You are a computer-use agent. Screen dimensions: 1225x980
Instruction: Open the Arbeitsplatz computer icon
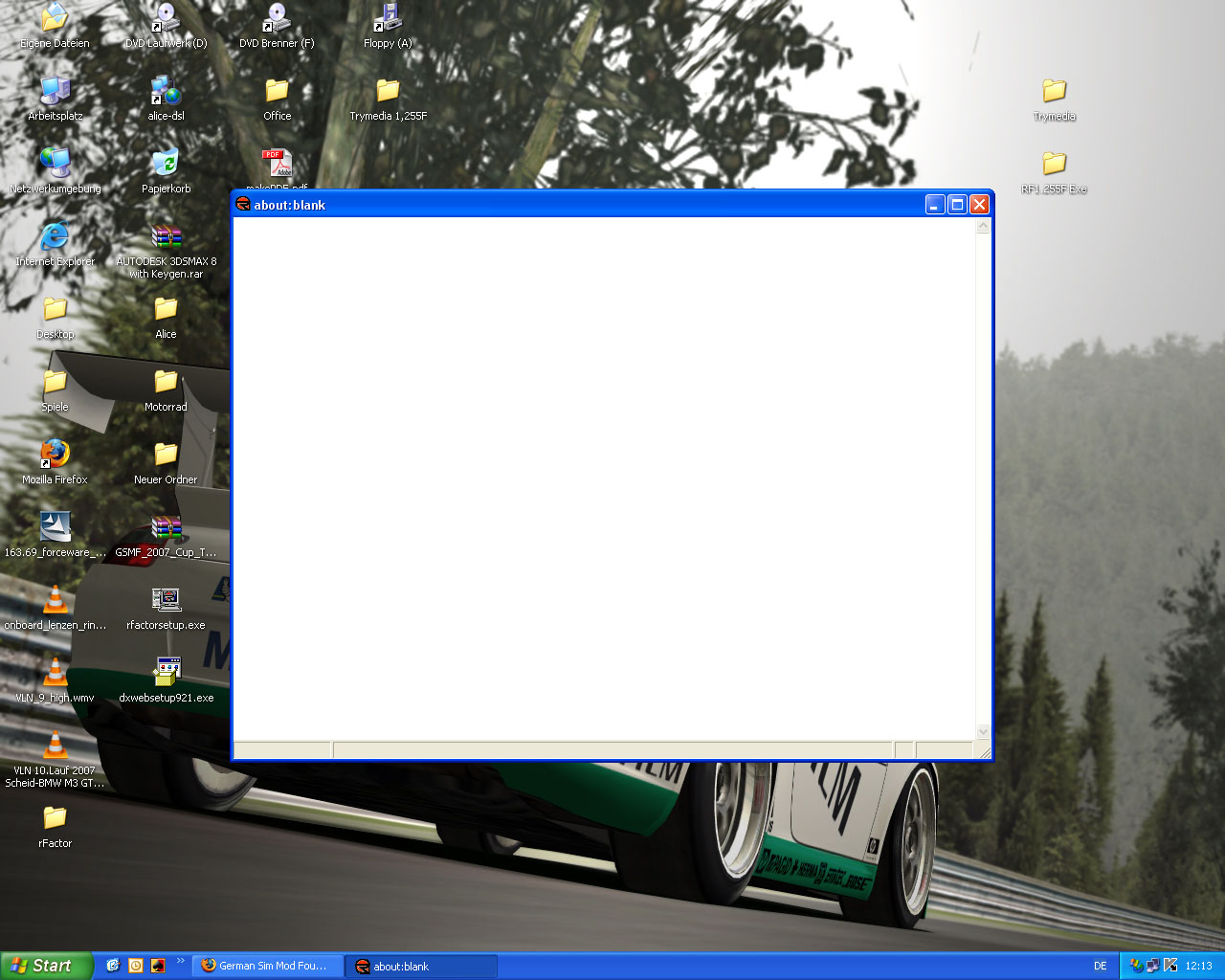tap(55, 90)
